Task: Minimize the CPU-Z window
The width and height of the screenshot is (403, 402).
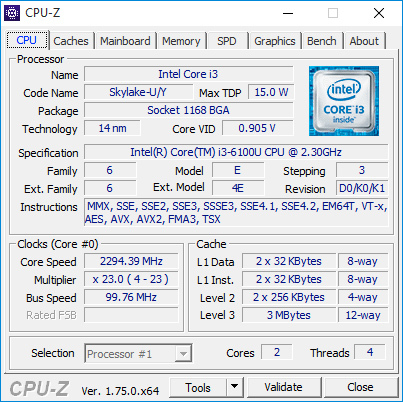Action: pyautogui.click(x=288, y=14)
